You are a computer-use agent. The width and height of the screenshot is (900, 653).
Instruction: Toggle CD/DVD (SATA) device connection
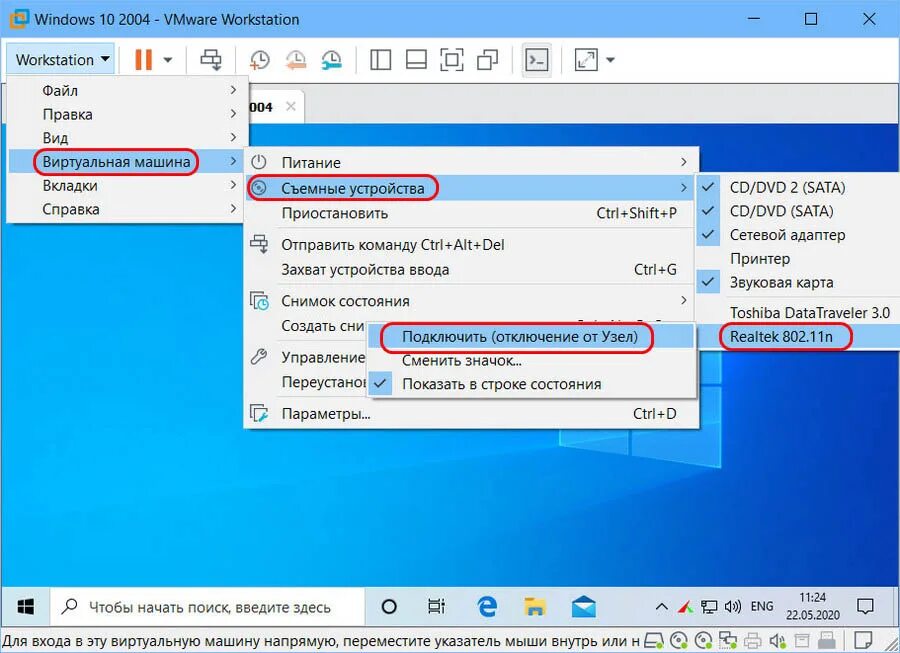click(798, 211)
